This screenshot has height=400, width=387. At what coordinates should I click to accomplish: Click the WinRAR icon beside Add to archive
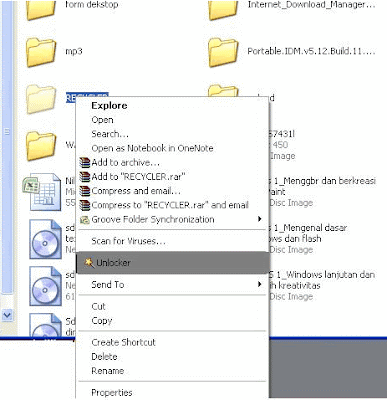85,162
